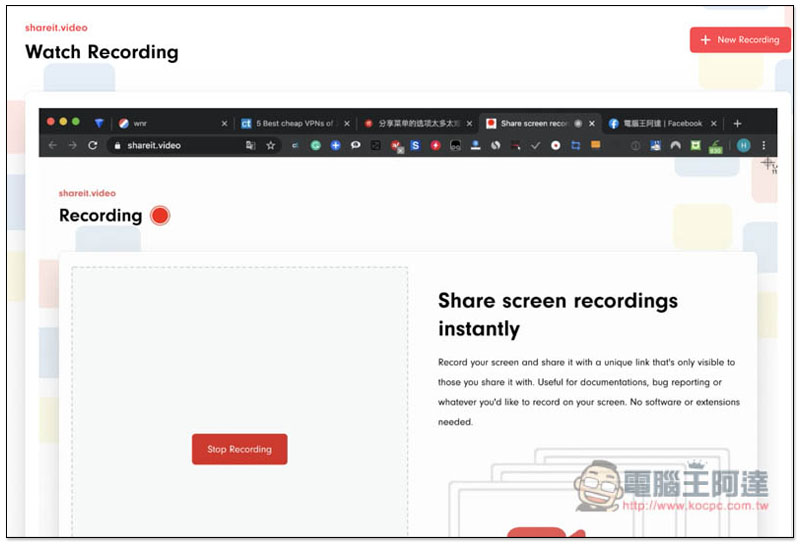The image size is (800, 544).
Task: Click the glasses face extension icon
Action: 455,146
